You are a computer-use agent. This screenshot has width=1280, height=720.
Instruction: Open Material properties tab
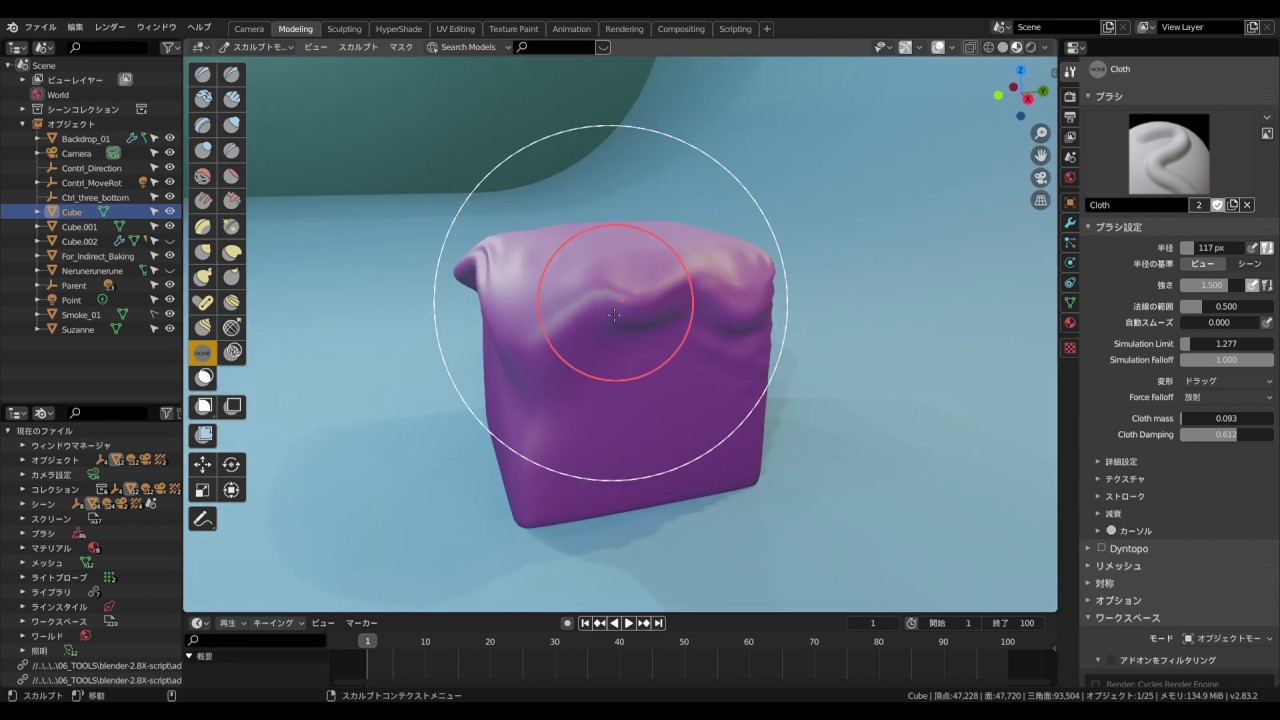1070,322
